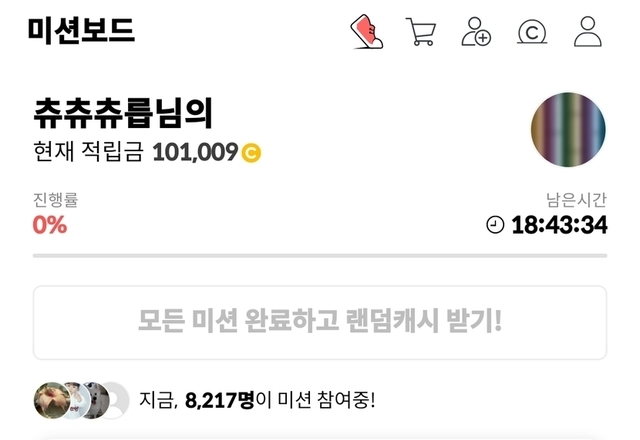Tap the gray placeholder participant avatar
The image size is (640, 440).
[117, 400]
